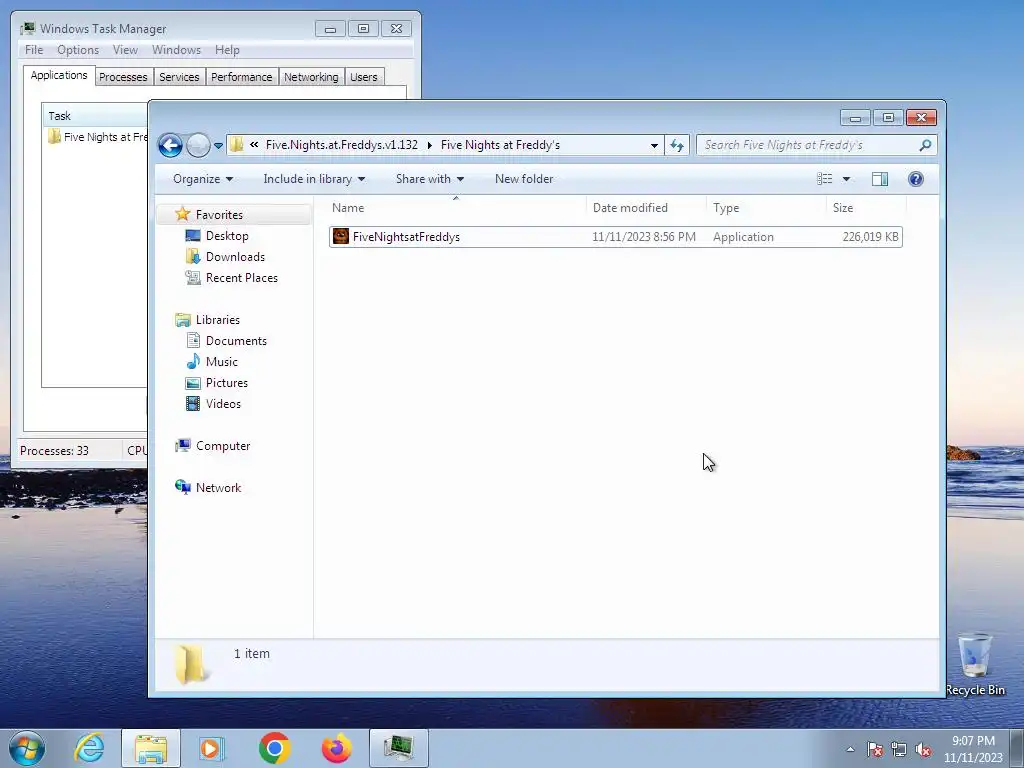Open the Videos library
This screenshot has height=768, width=1024.
223,404
